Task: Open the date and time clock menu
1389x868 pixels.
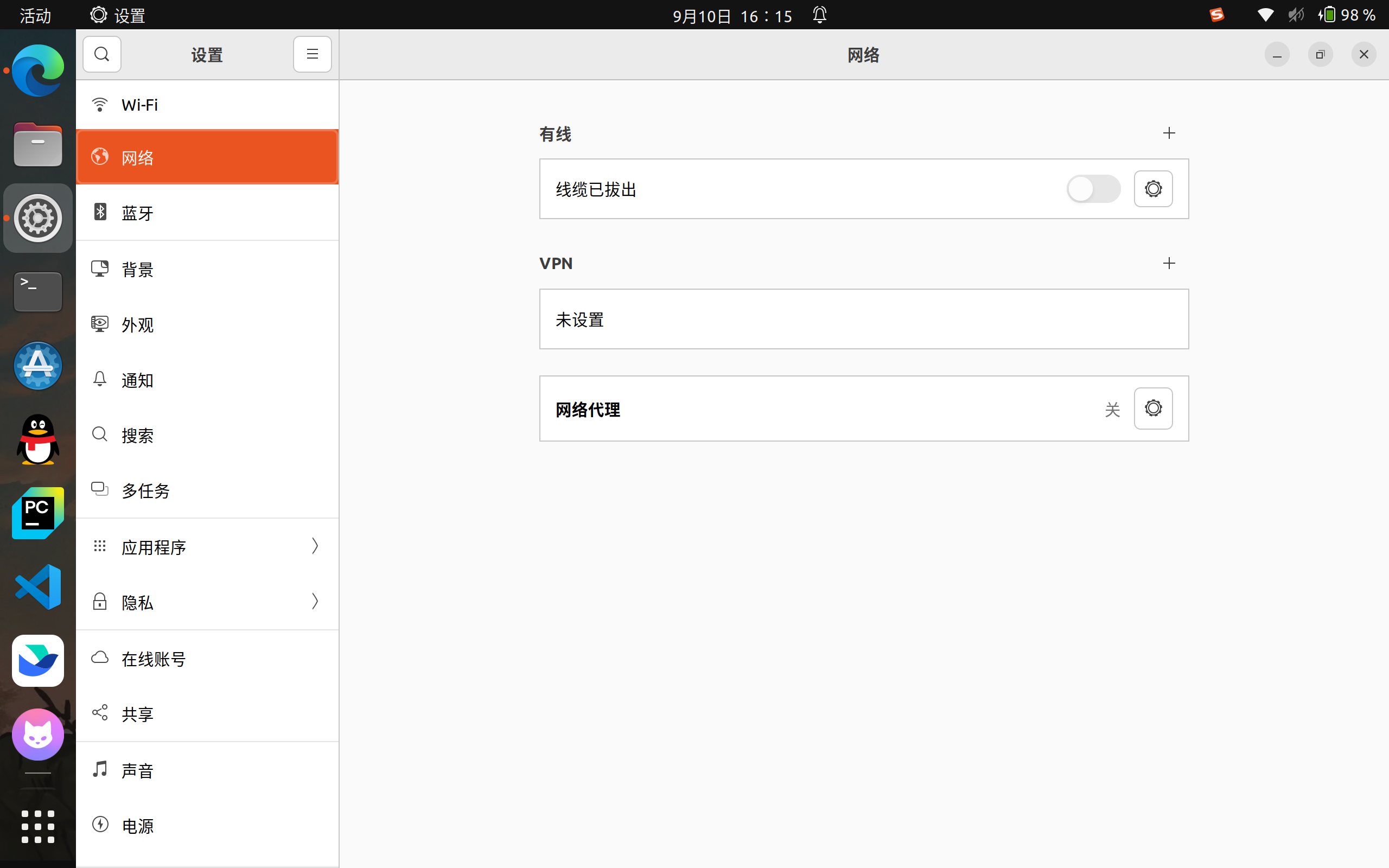Action: (x=732, y=15)
